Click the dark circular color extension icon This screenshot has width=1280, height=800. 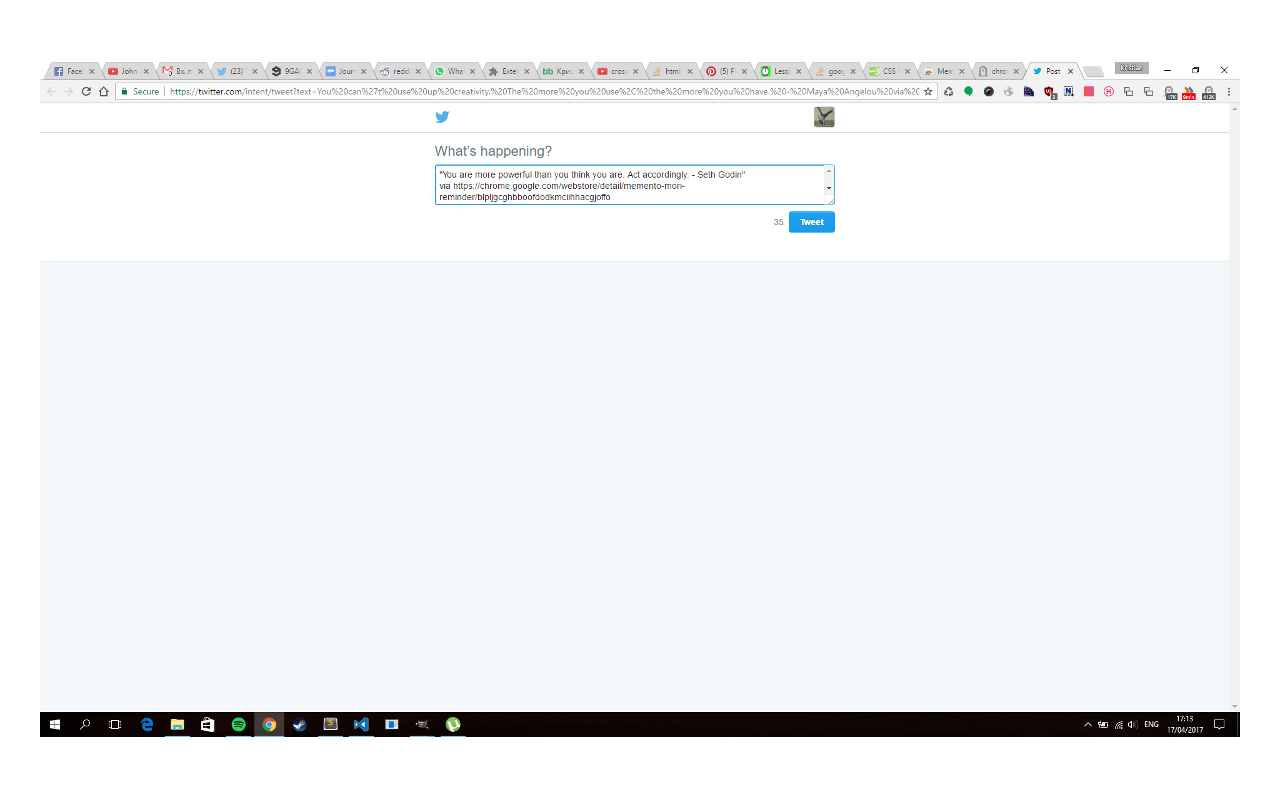(x=988, y=91)
